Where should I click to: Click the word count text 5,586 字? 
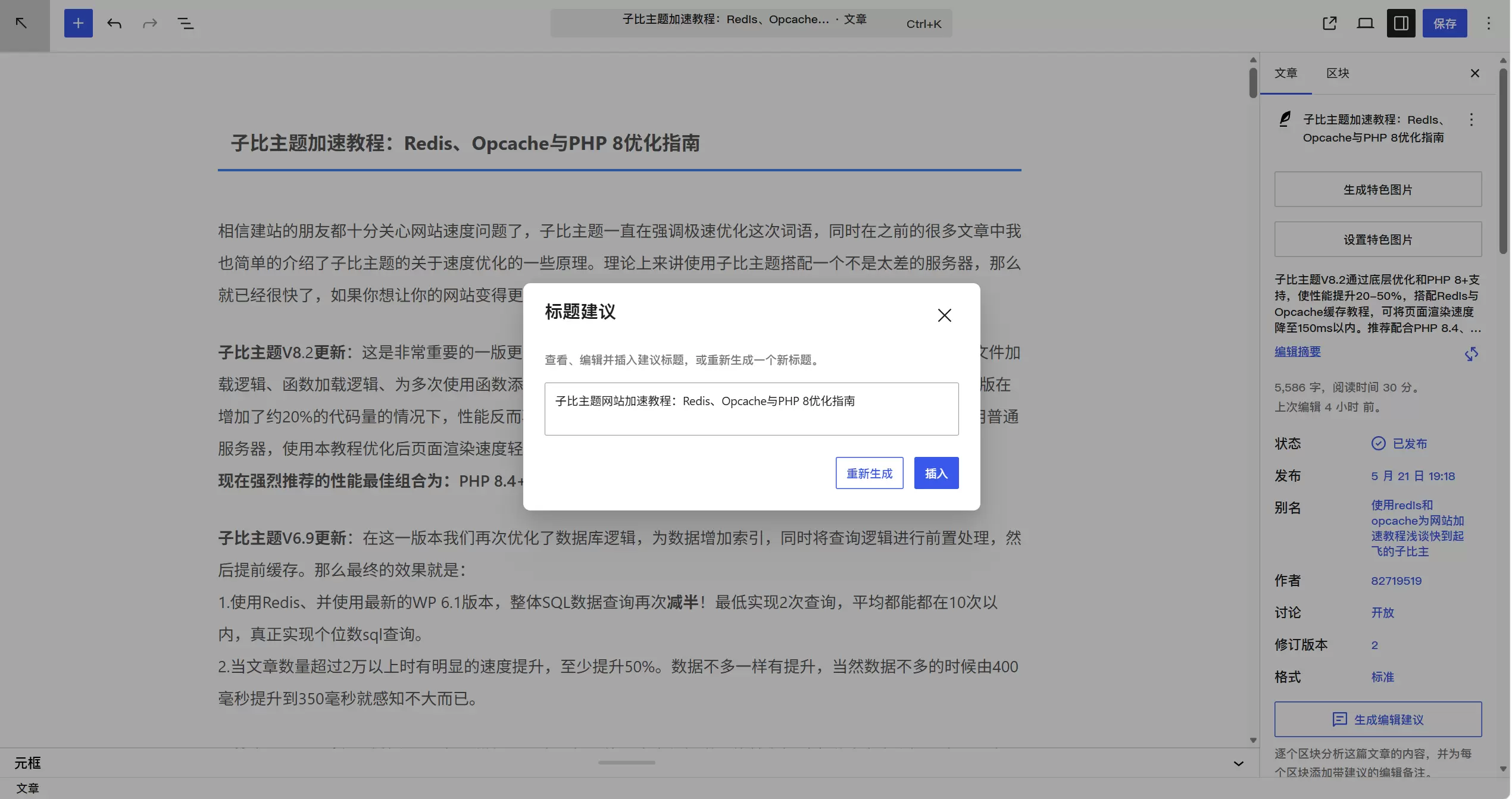[1298, 387]
